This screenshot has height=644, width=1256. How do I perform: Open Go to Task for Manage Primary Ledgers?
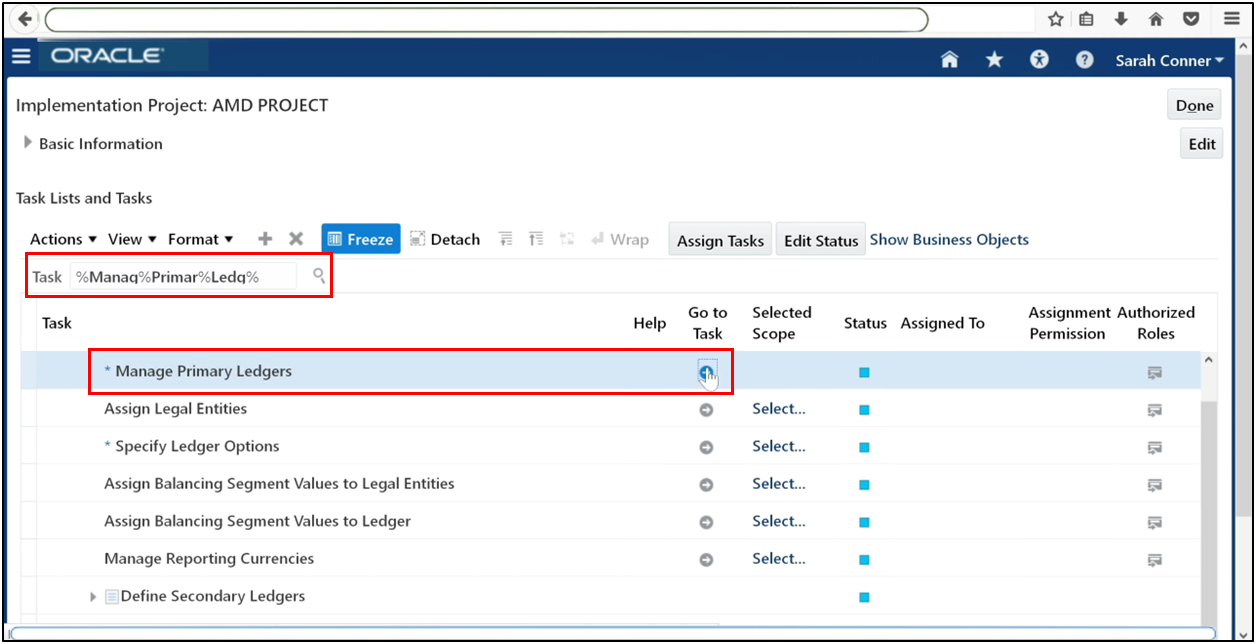pyautogui.click(x=708, y=371)
